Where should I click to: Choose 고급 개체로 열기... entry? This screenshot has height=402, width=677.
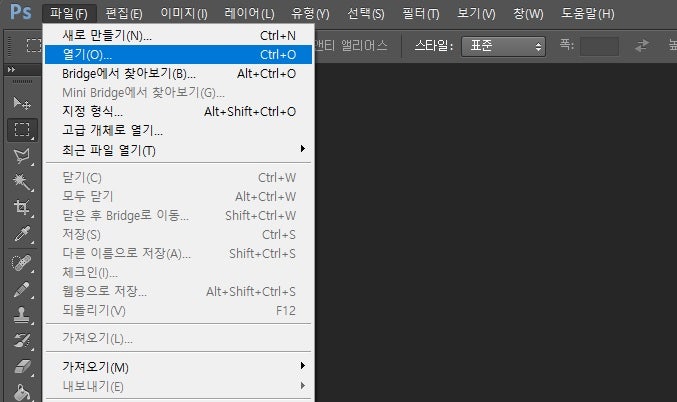click(178, 130)
